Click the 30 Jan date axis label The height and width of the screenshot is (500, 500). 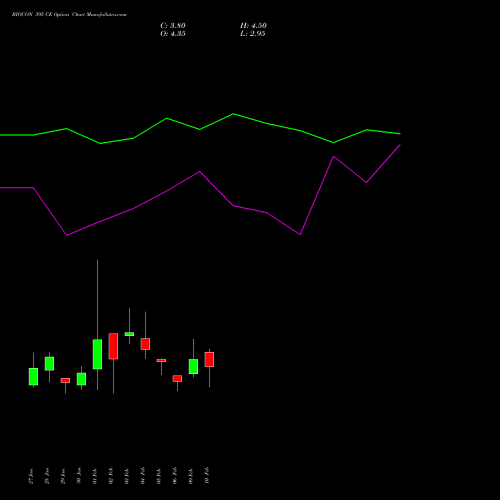79,476
